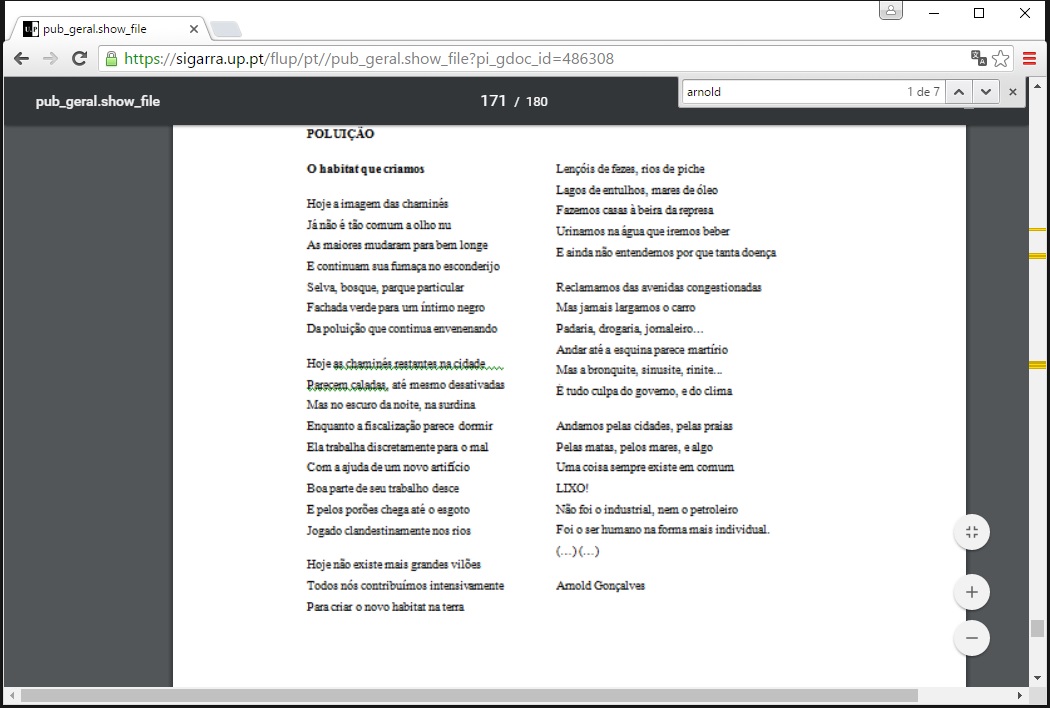The height and width of the screenshot is (708, 1050).
Task: Jump to next 'arnold' search match
Action: click(x=986, y=92)
